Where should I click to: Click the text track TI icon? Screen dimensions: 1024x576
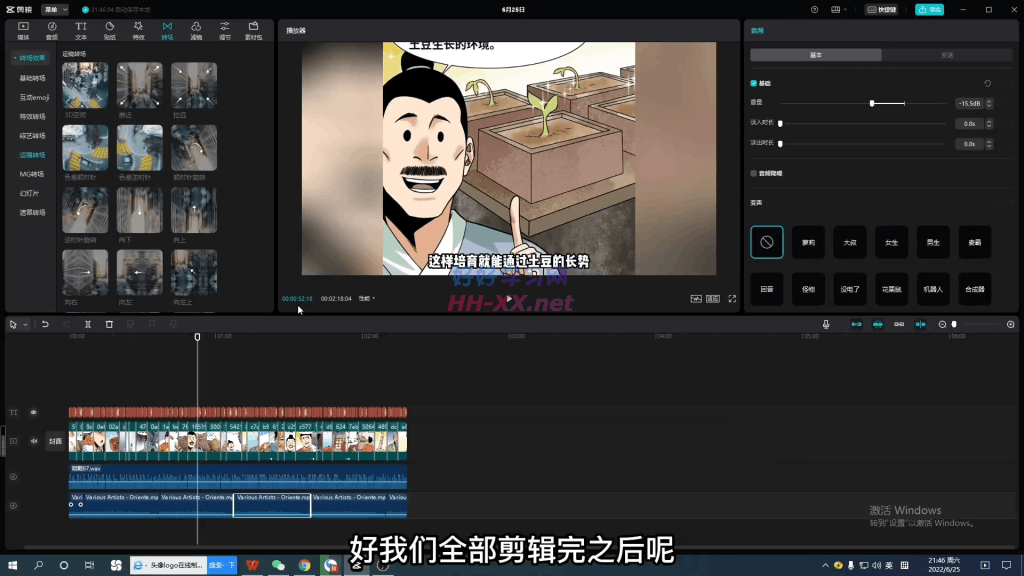13,413
